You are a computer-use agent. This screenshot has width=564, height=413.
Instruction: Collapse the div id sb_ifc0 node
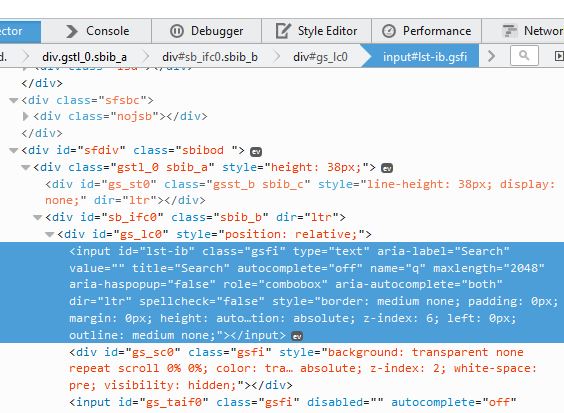[x=37, y=217]
